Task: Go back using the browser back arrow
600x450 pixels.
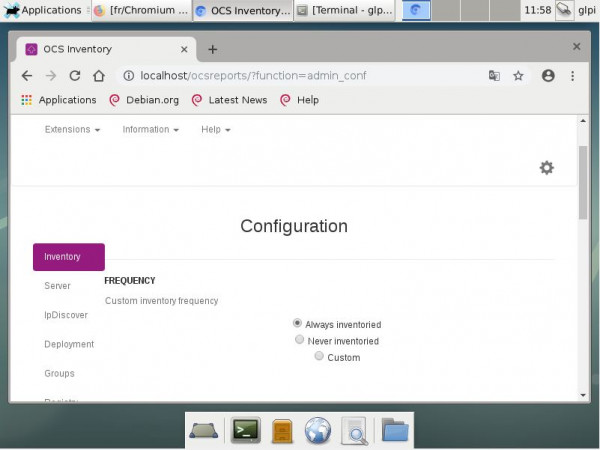Action: coord(27,76)
